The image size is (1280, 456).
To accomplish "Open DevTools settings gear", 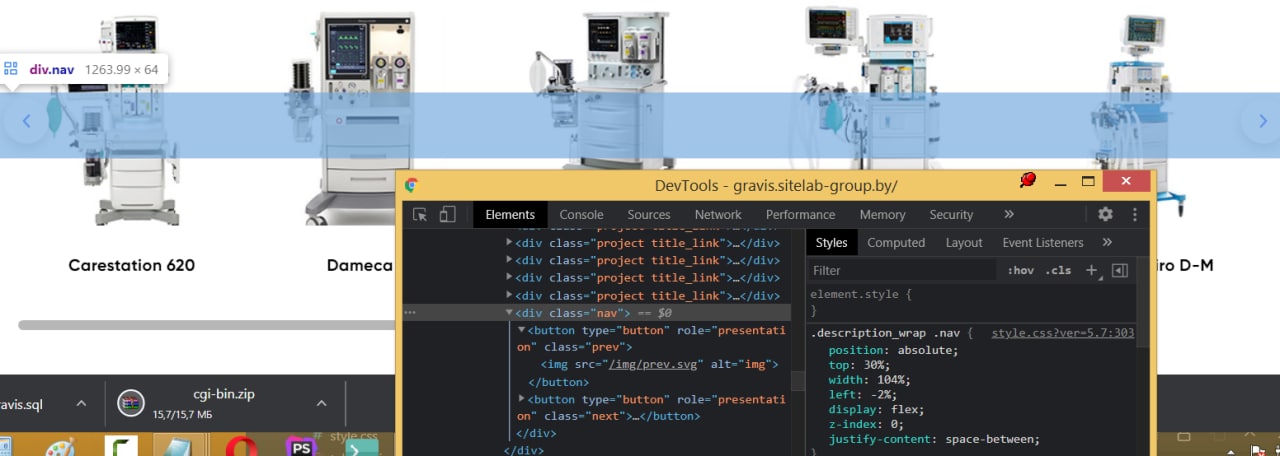I will pos(1105,214).
